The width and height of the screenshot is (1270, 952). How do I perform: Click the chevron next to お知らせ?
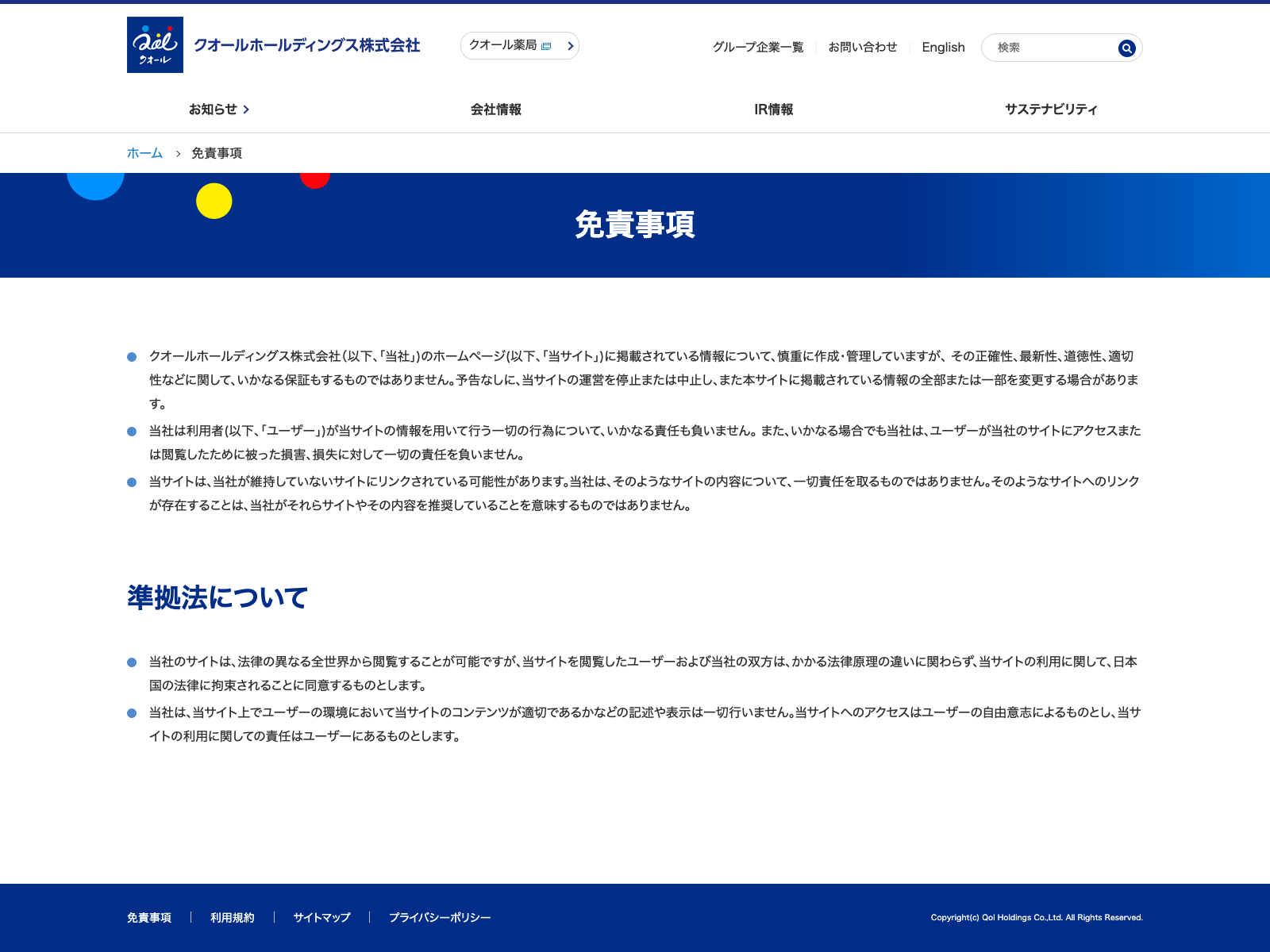click(x=246, y=109)
